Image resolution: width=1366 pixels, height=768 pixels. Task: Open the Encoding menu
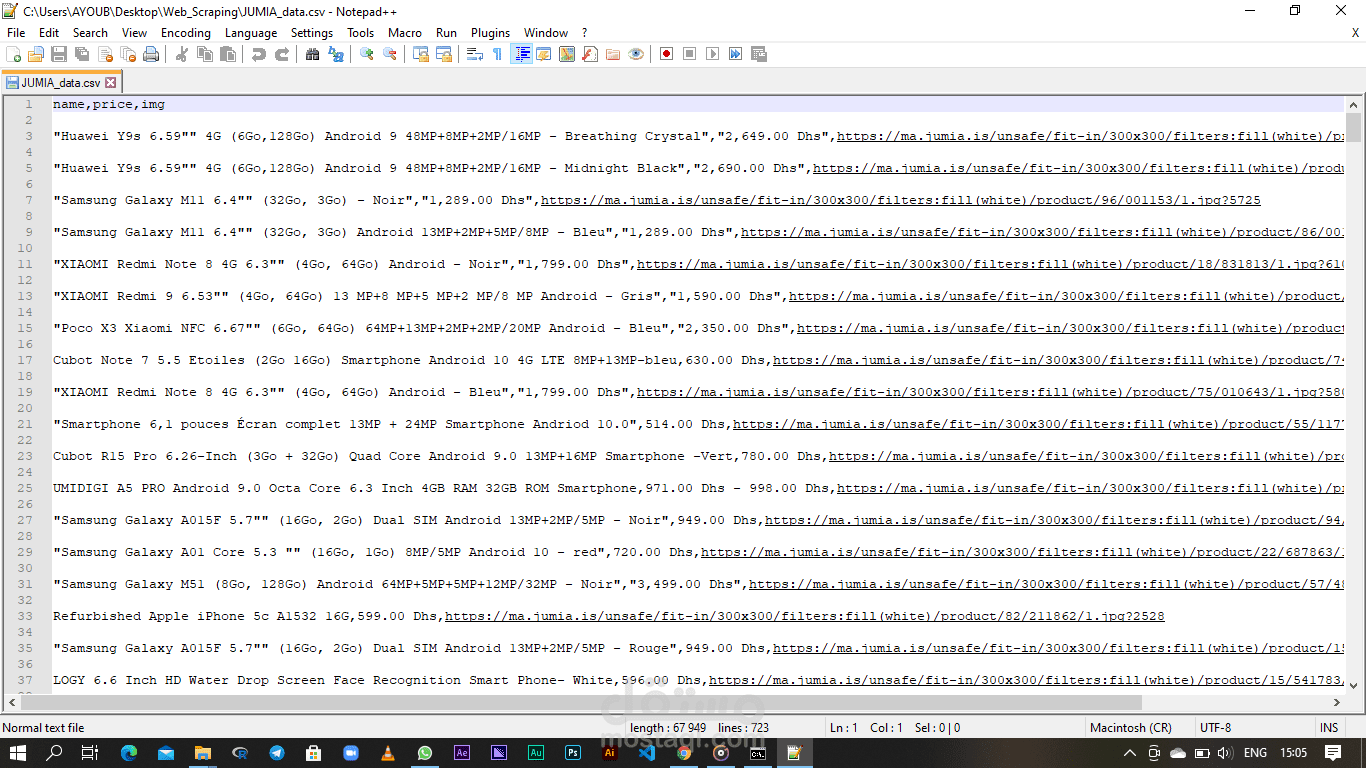pyautogui.click(x=186, y=33)
